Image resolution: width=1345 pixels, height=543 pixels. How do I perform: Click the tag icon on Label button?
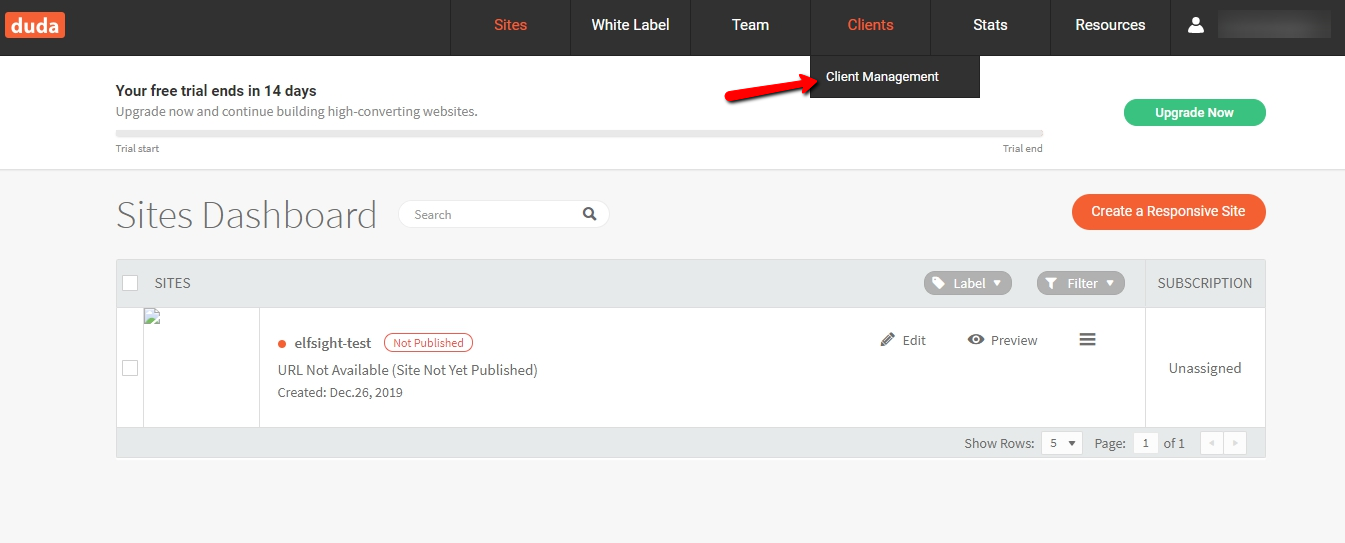tap(938, 284)
